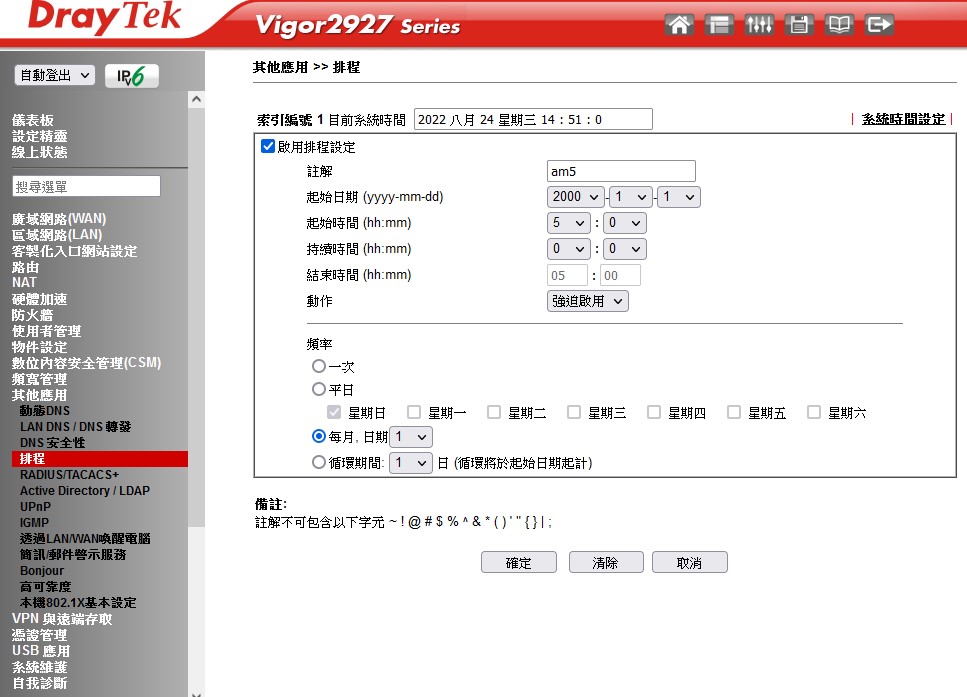Click the 目前系統時間 field
This screenshot has width=967, height=697.
533,119
